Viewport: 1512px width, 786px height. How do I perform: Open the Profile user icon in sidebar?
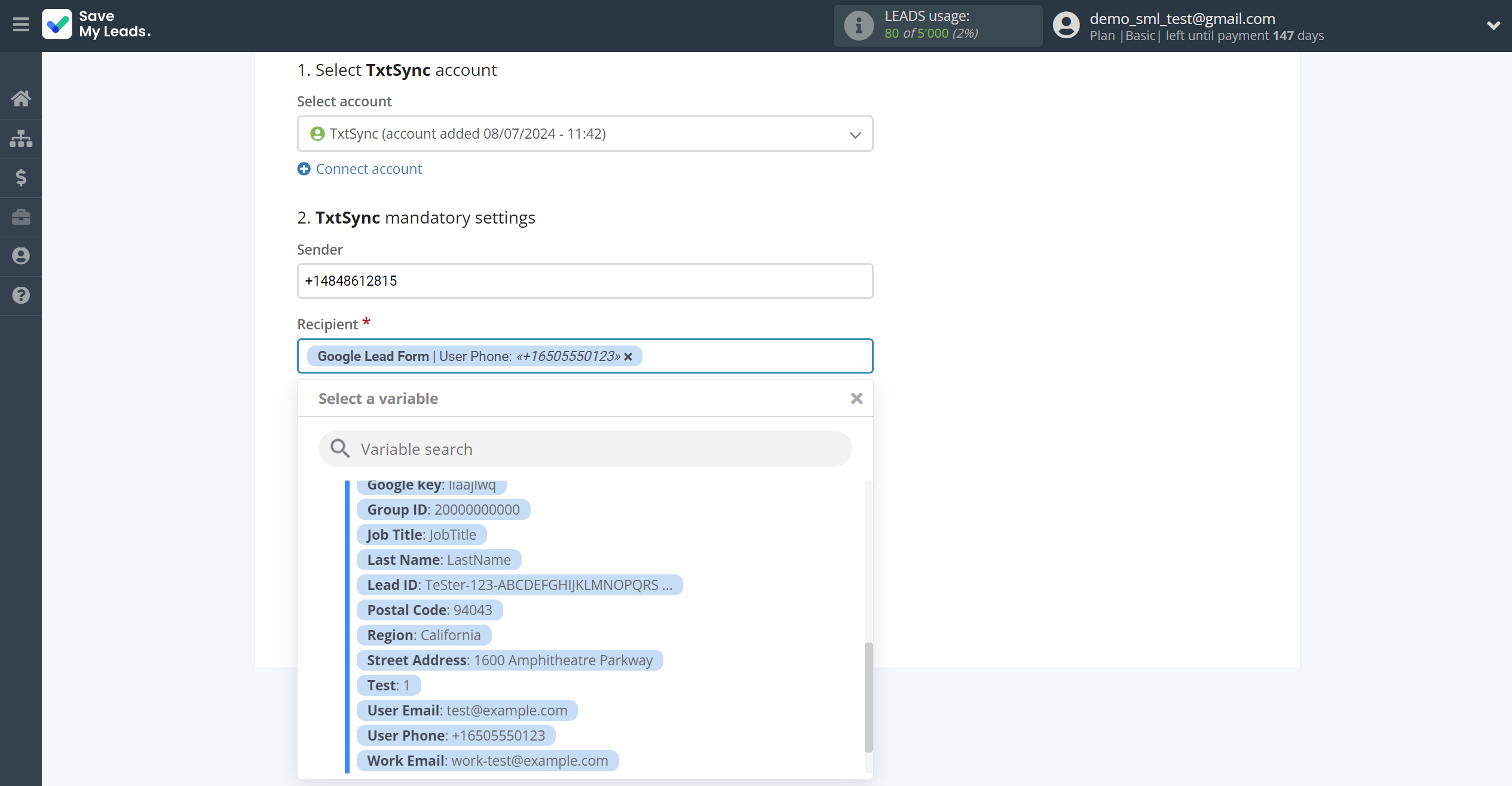[x=21, y=256]
